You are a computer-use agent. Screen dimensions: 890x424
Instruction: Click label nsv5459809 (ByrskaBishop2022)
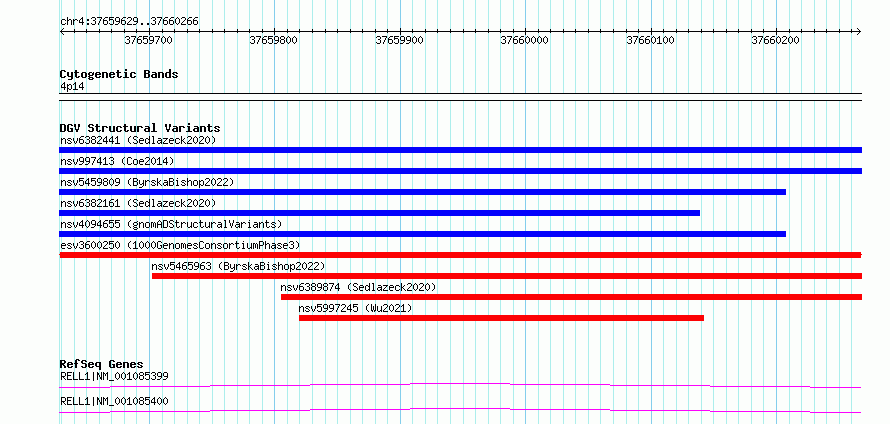pyautogui.click(x=147, y=182)
